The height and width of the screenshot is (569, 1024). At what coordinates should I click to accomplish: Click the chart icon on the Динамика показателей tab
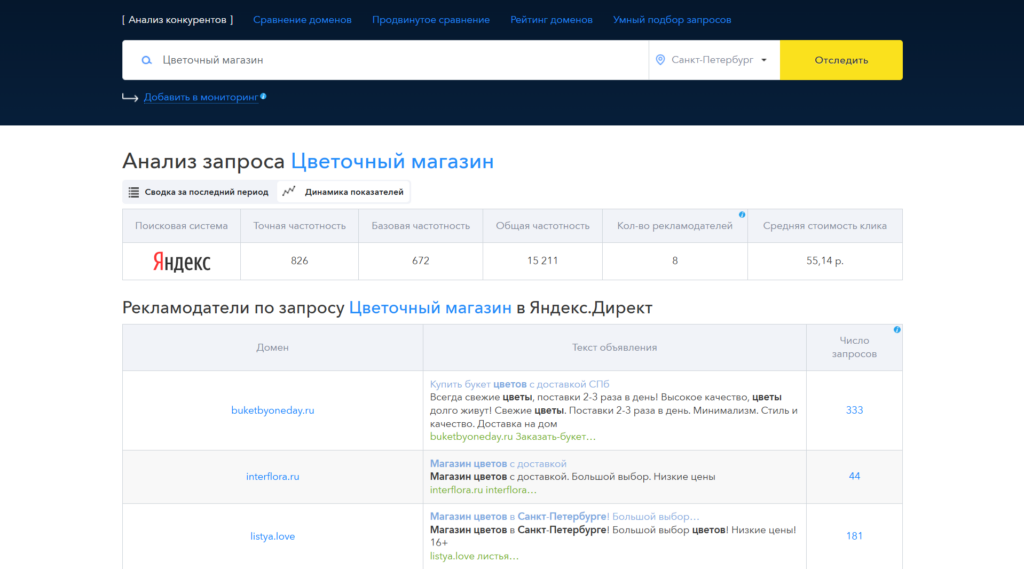coord(289,191)
